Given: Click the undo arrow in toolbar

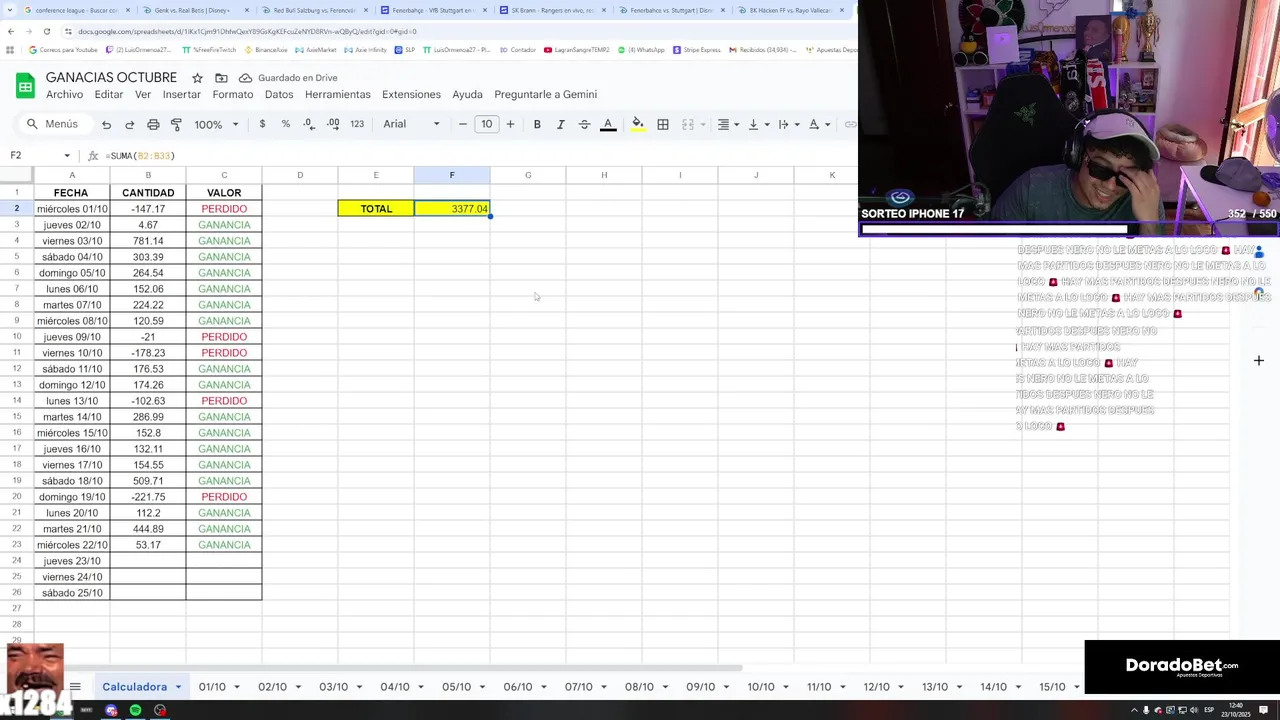Looking at the screenshot, I should coord(106,124).
